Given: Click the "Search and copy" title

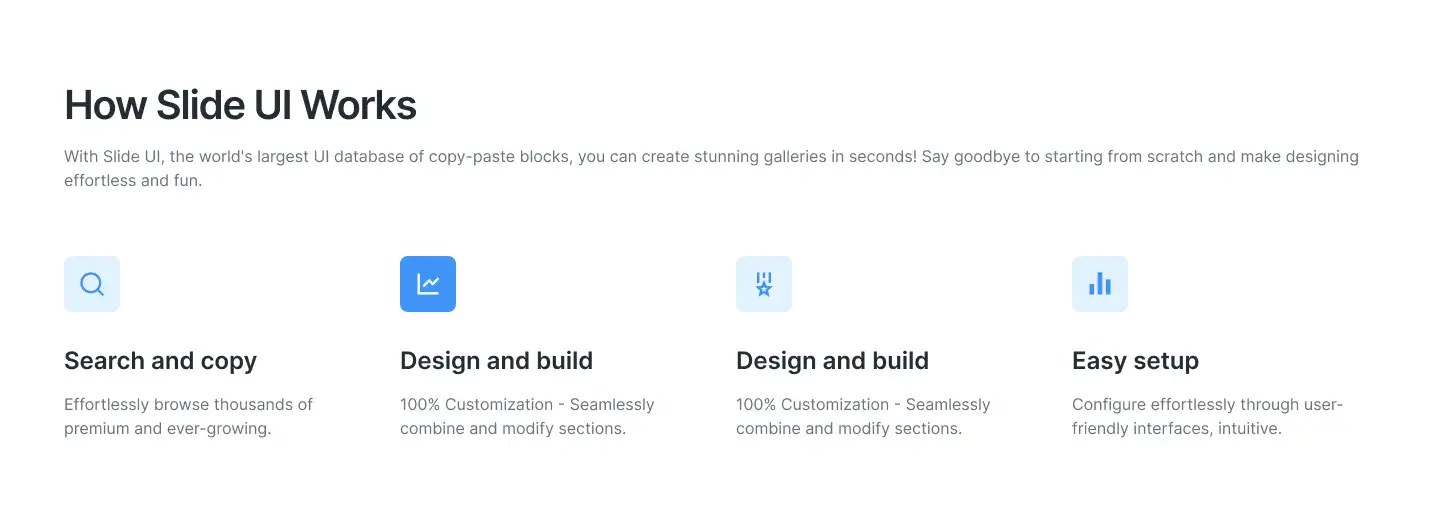Looking at the screenshot, I should tap(160, 361).
